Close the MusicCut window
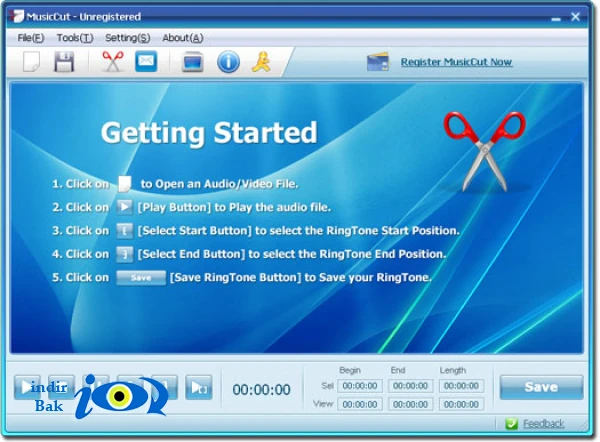Viewport: 600px width, 442px height. pos(576,17)
